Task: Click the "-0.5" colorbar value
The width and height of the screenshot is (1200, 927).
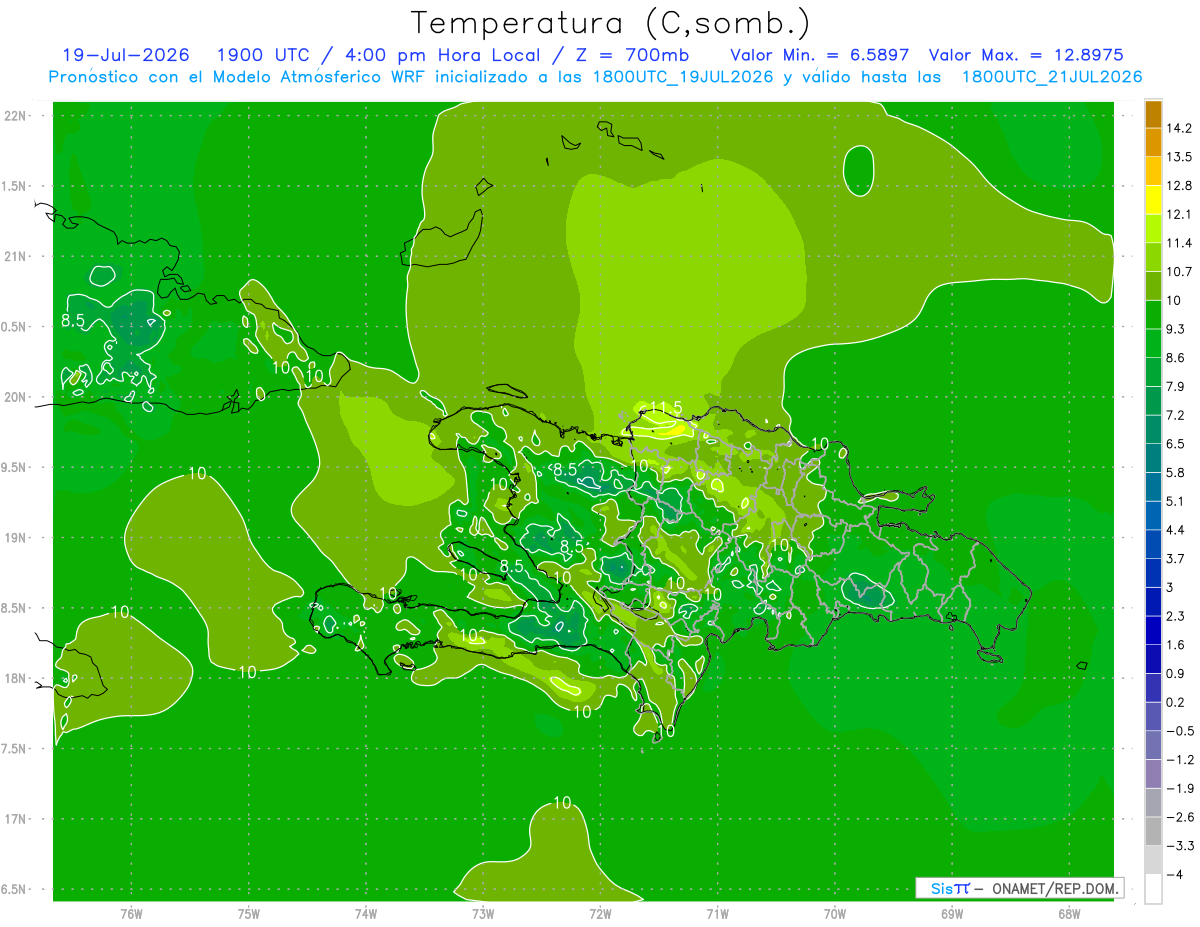Action: pos(1180,730)
